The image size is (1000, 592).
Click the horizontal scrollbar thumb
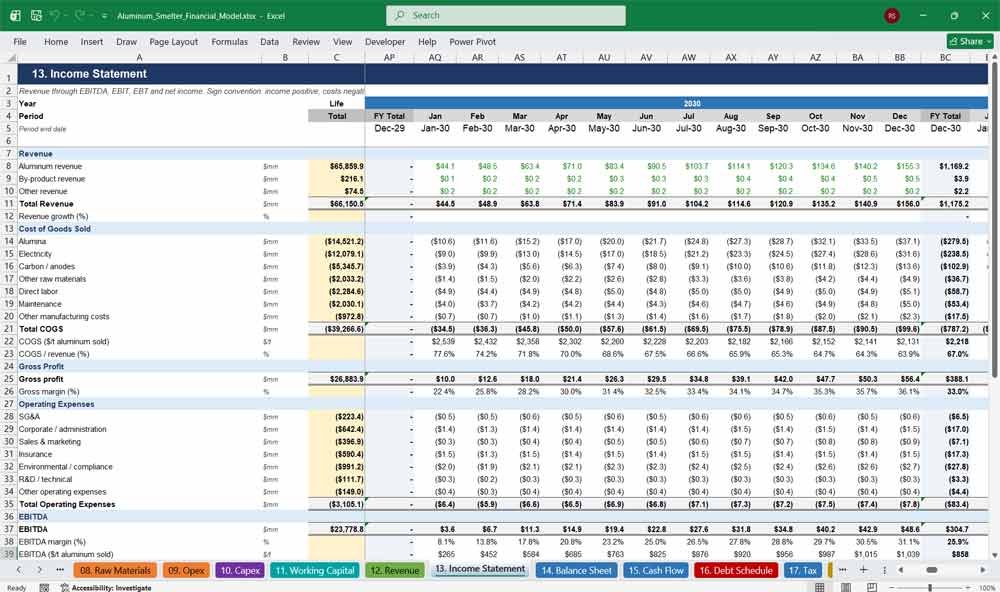coord(932,570)
